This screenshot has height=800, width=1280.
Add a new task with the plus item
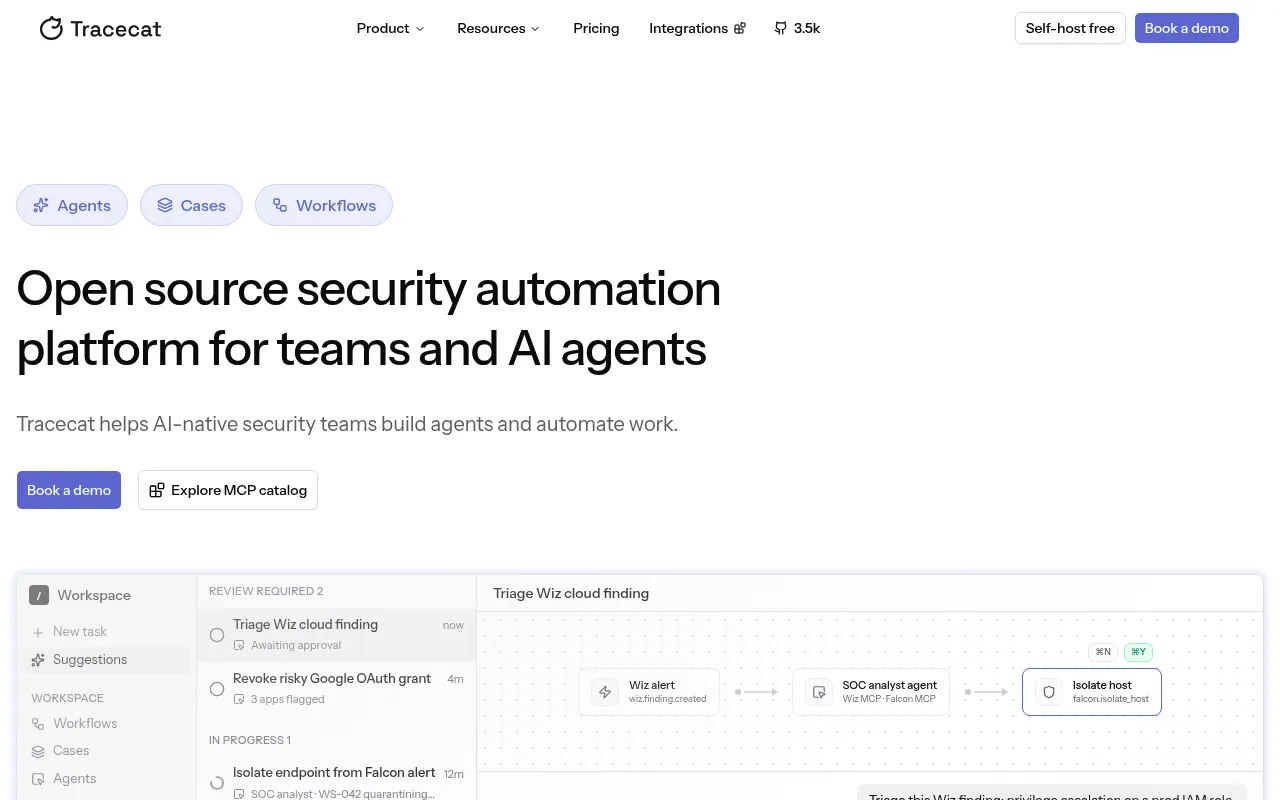pyautogui.click(x=69, y=632)
